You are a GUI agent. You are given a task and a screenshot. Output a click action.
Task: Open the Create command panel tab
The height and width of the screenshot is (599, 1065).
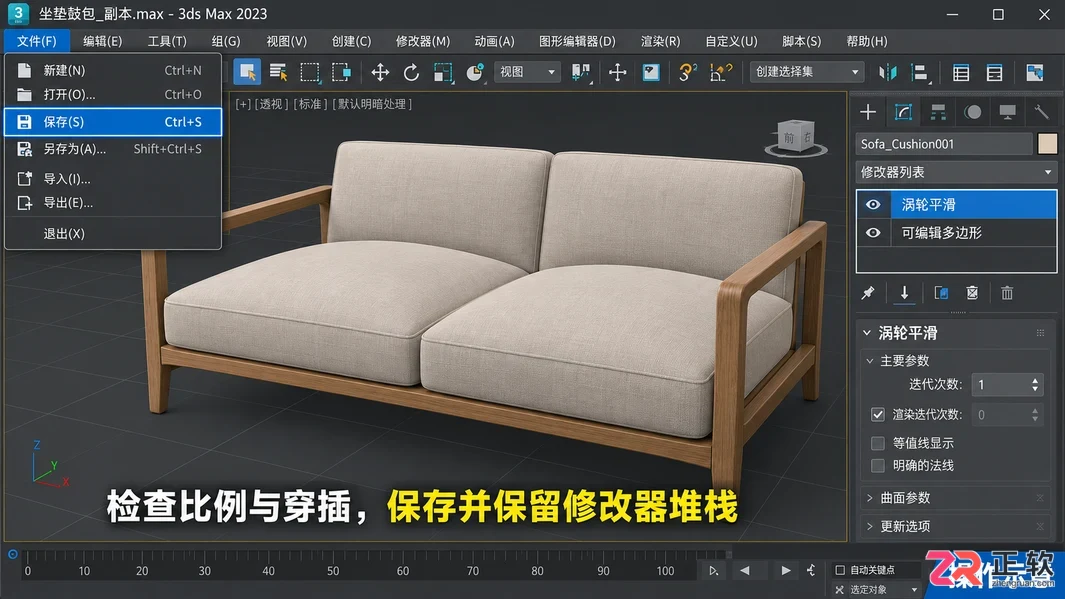tap(868, 112)
